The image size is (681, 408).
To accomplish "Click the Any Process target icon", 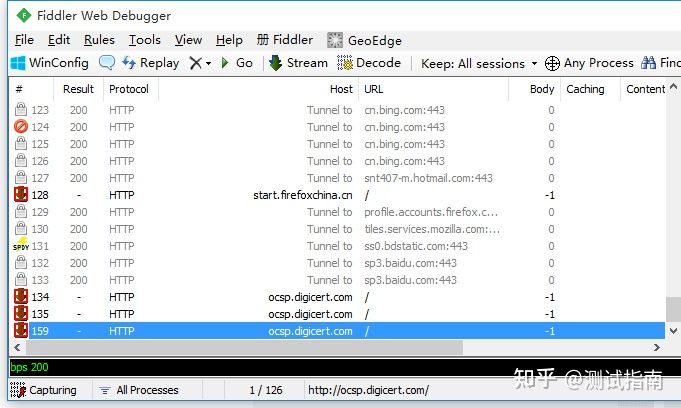I will tap(552, 63).
